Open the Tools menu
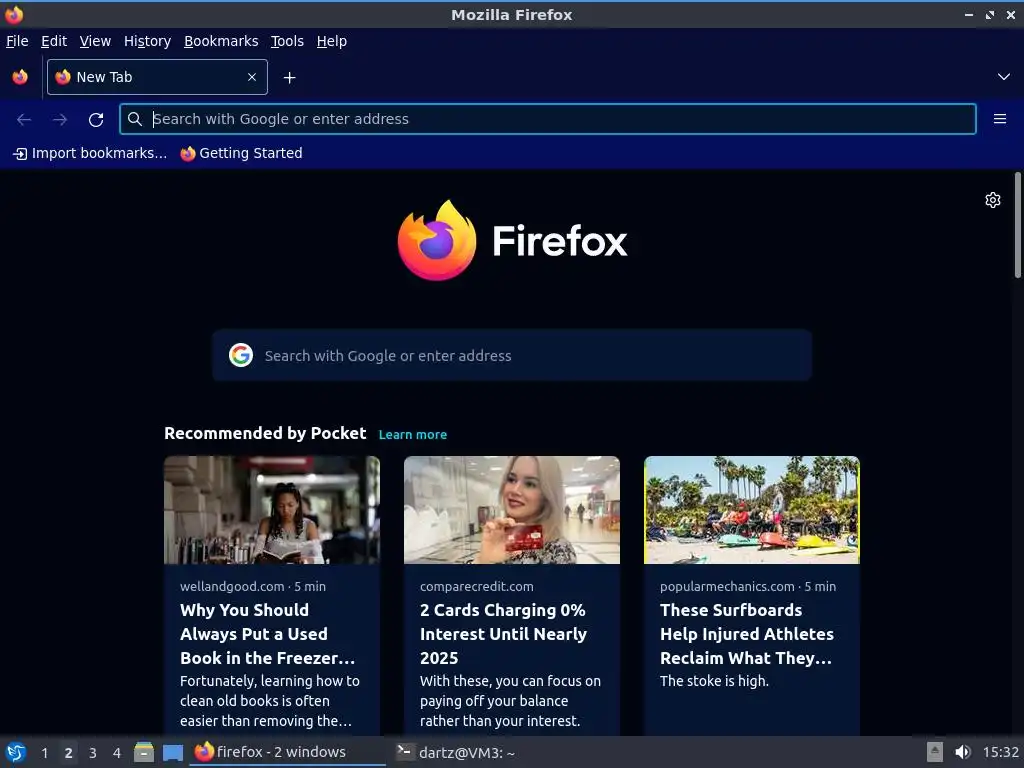 coord(287,41)
